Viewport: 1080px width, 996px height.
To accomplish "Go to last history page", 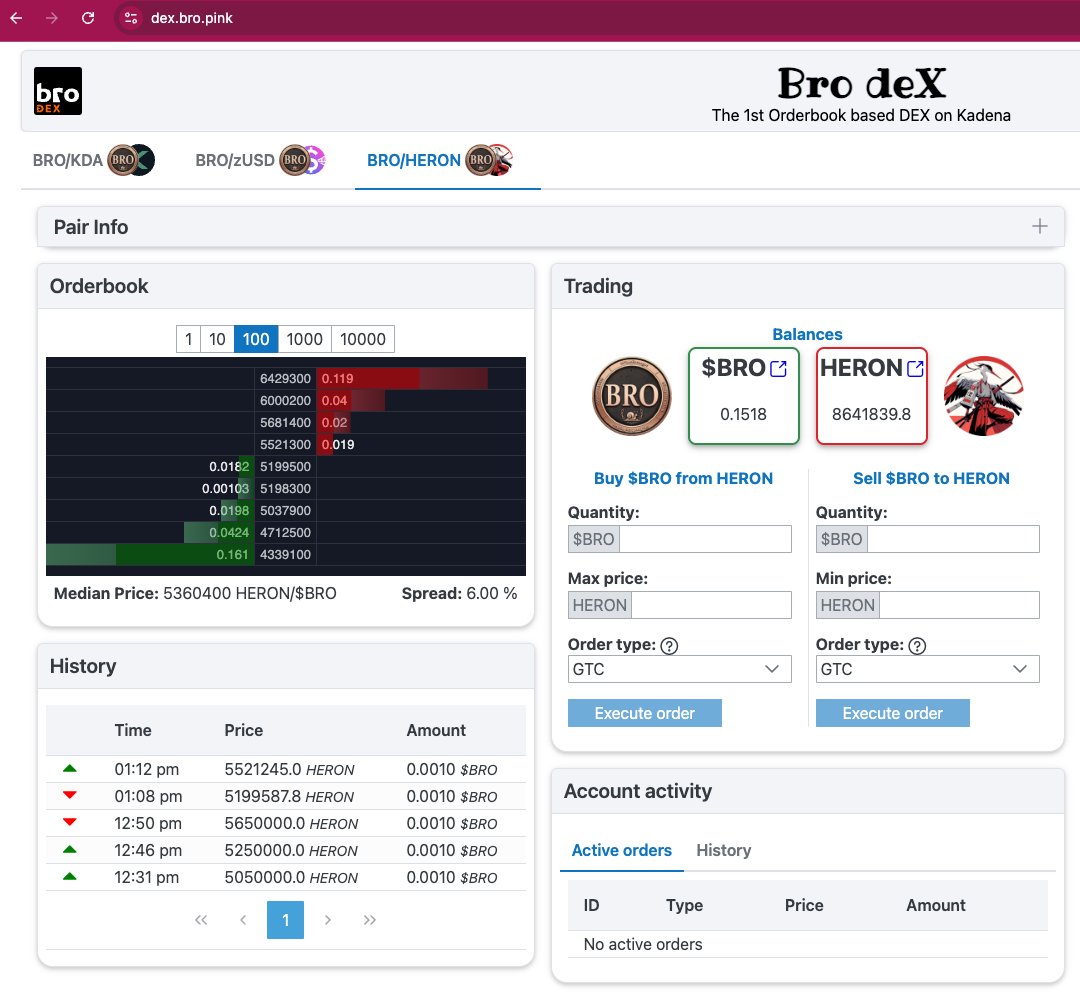I will [x=370, y=920].
